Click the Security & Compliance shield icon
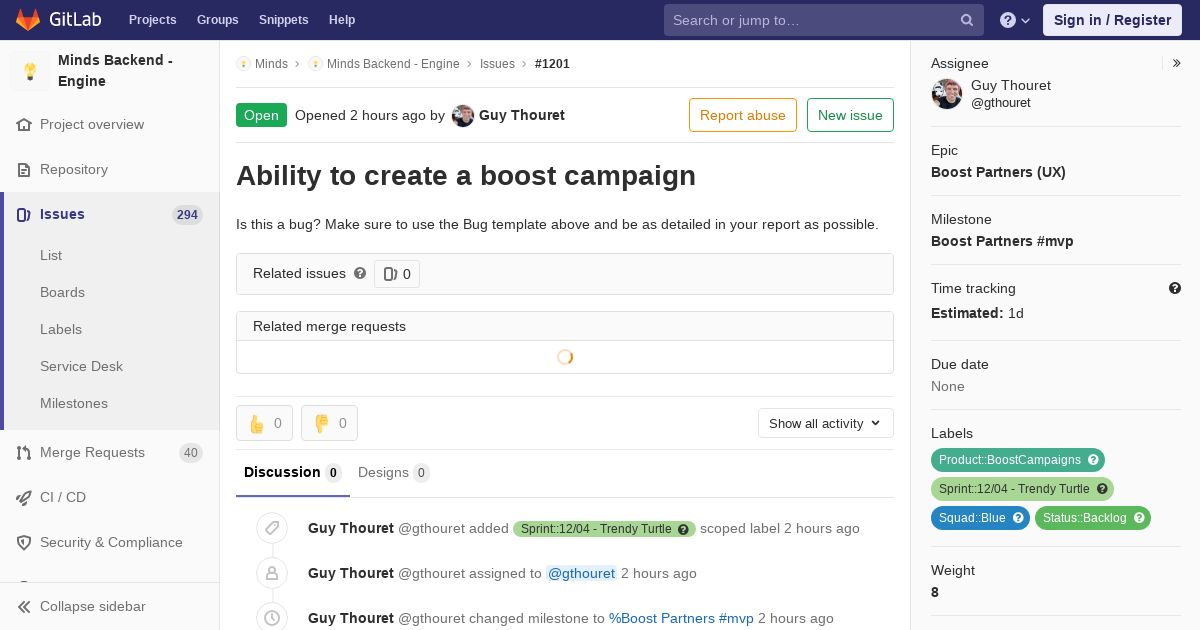 (24, 543)
